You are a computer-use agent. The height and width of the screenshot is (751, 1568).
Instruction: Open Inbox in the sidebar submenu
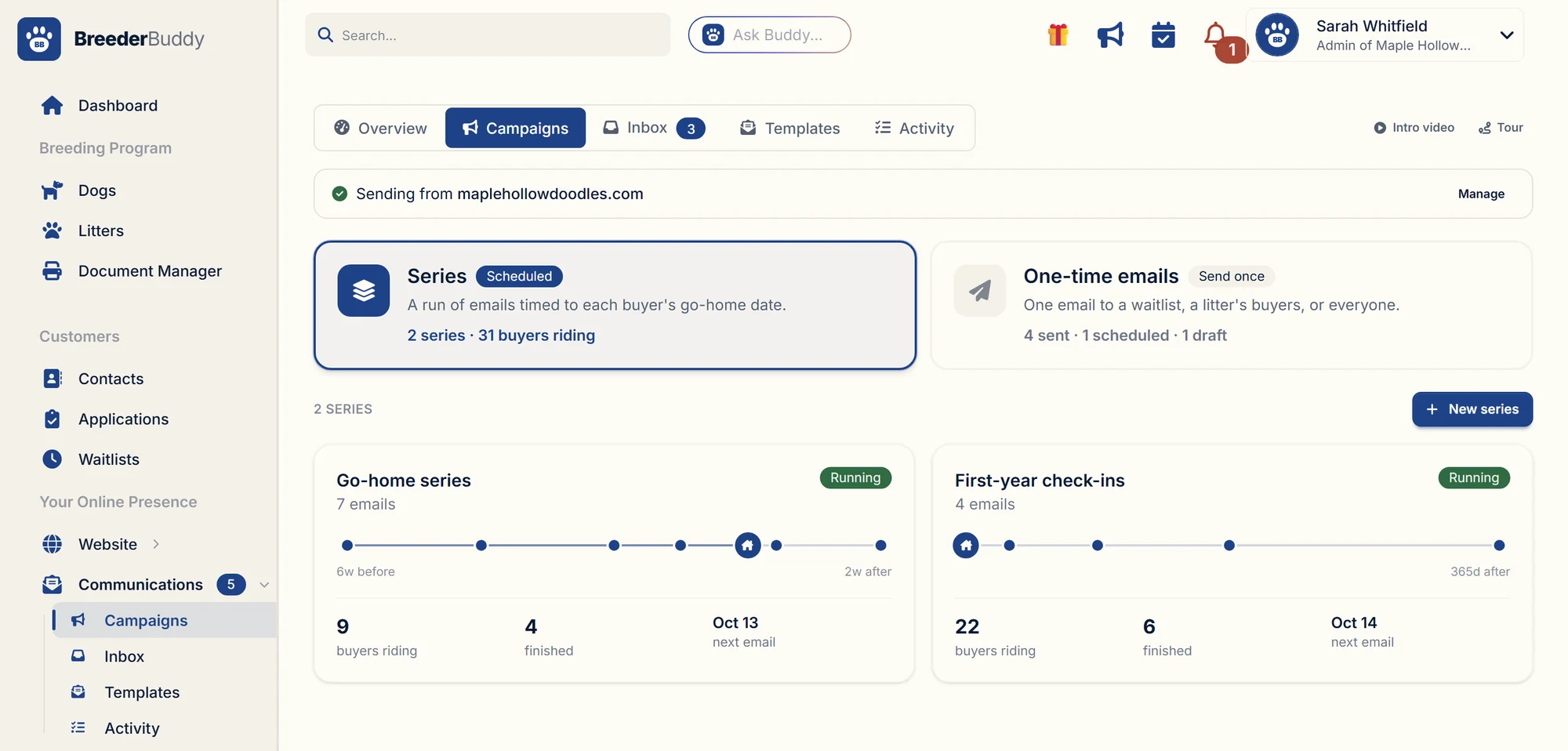pos(124,656)
